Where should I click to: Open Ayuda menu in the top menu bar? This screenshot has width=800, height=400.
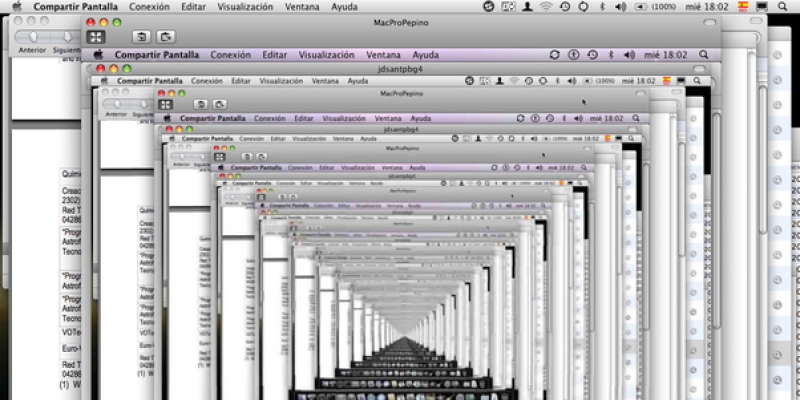click(x=344, y=7)
